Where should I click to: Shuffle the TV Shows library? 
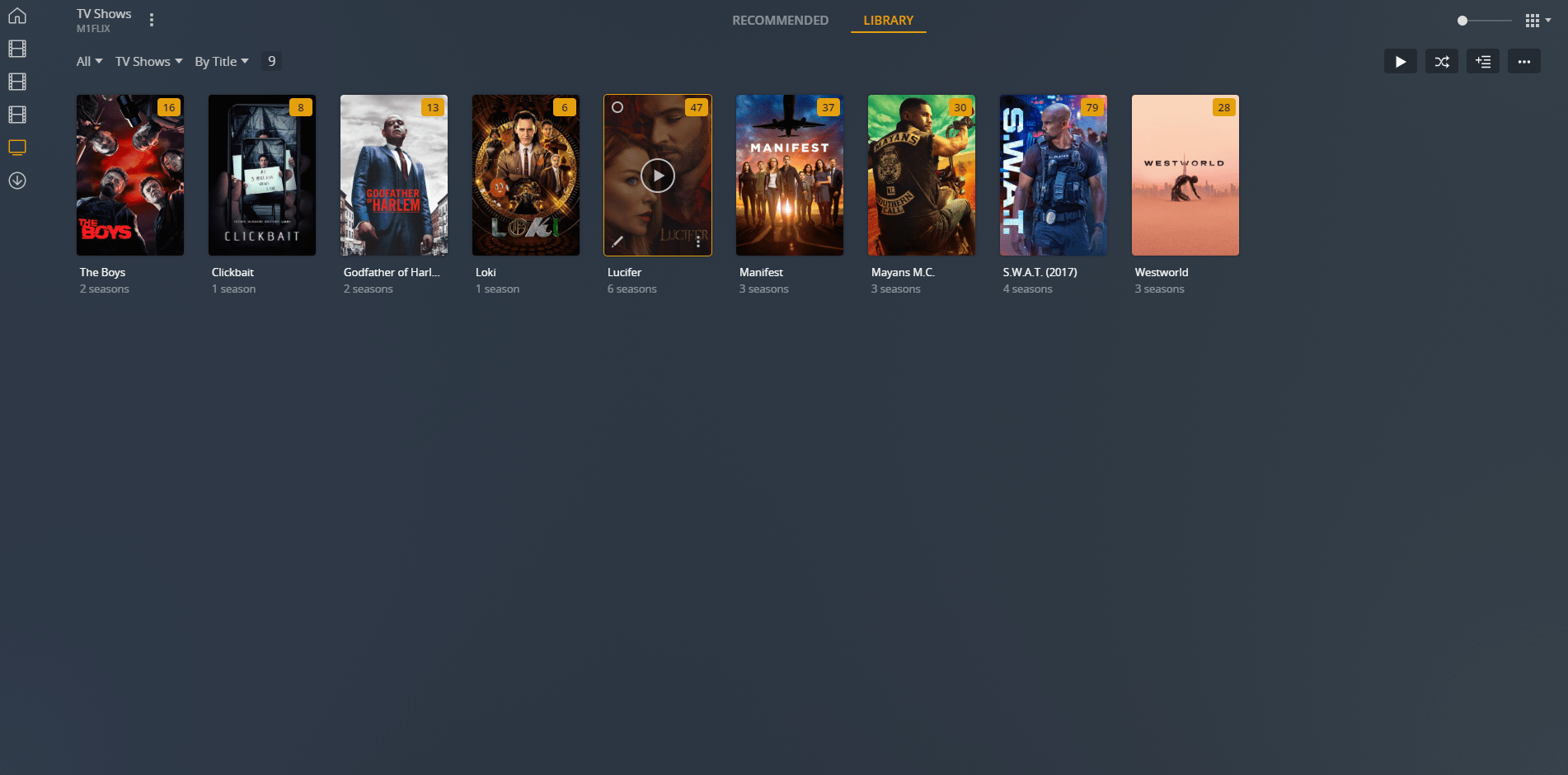point(1441,61)
